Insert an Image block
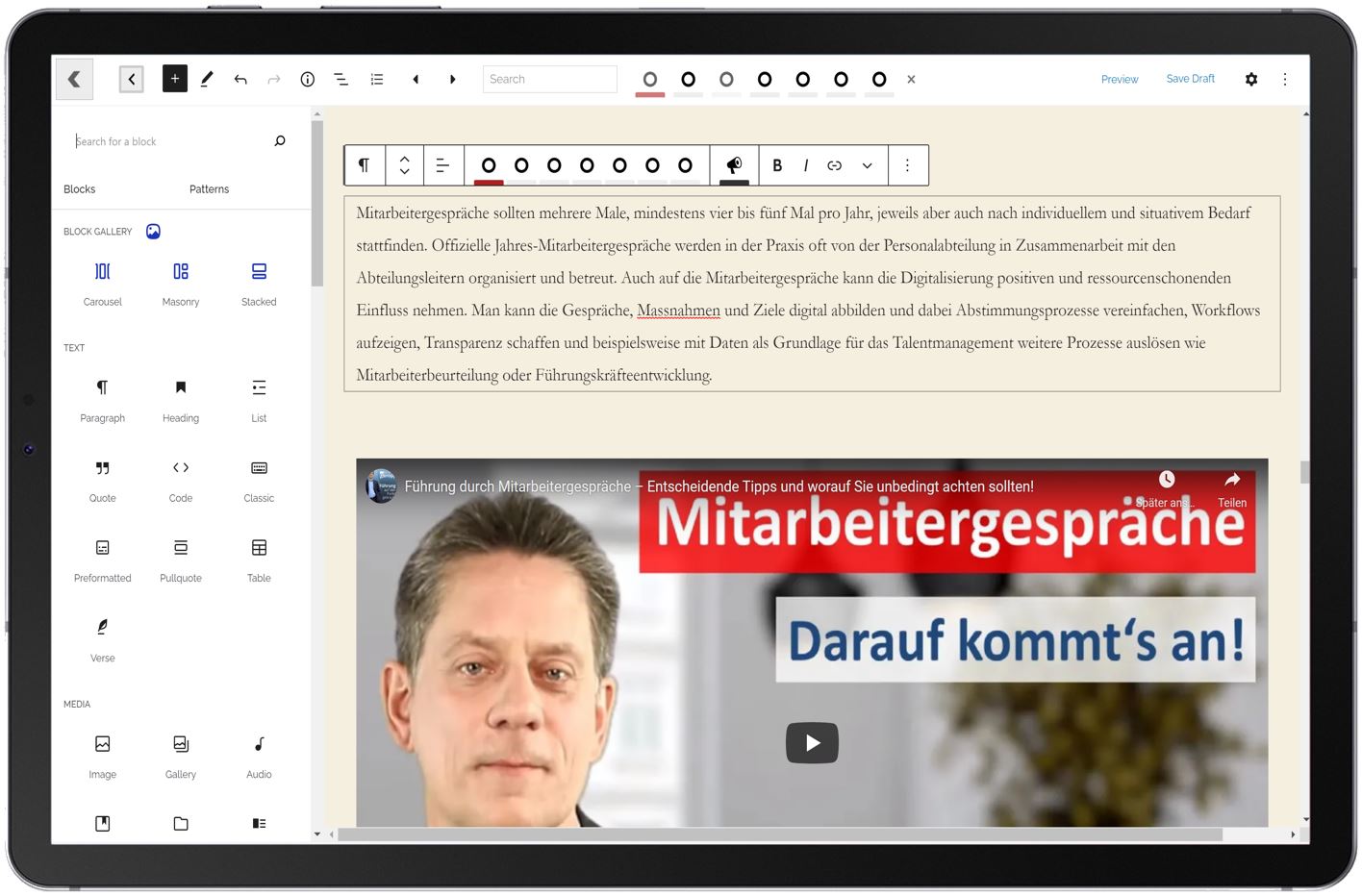The image size is (1362, 896). point(103,757)
